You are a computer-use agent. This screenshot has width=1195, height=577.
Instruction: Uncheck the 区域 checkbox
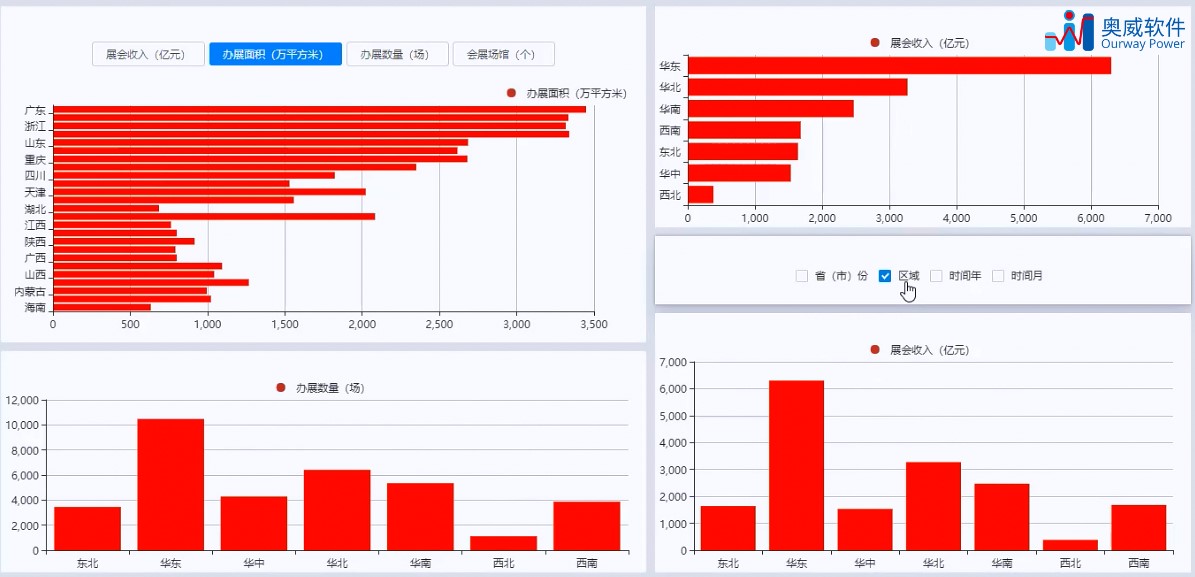point(885,276)
